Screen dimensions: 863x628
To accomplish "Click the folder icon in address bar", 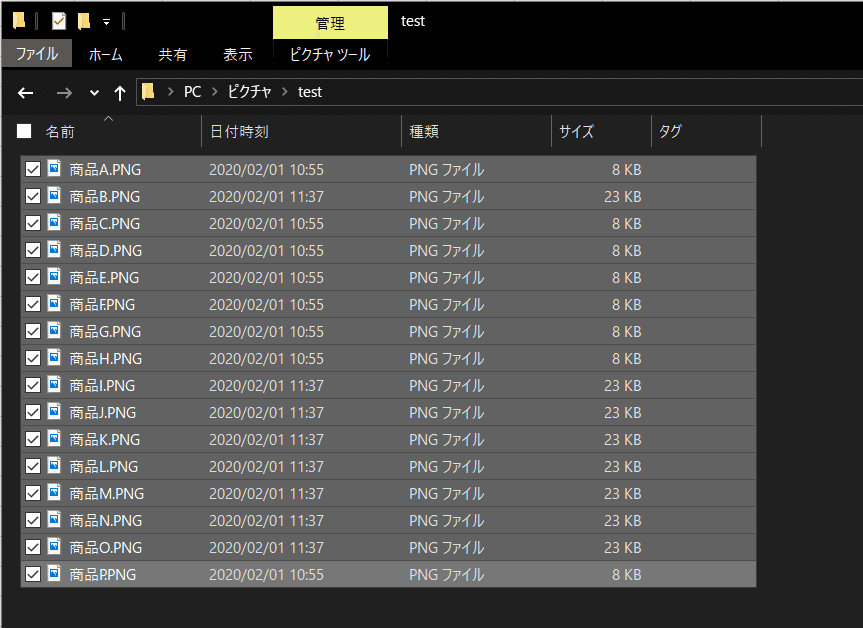I will (148, 91).
